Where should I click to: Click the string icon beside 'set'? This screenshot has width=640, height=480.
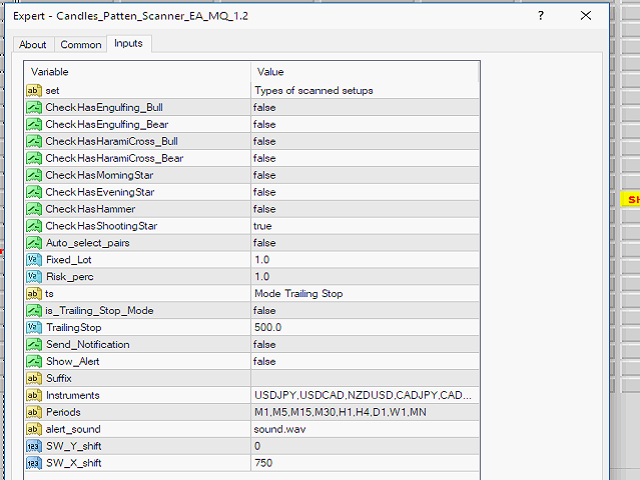(34, 90)
